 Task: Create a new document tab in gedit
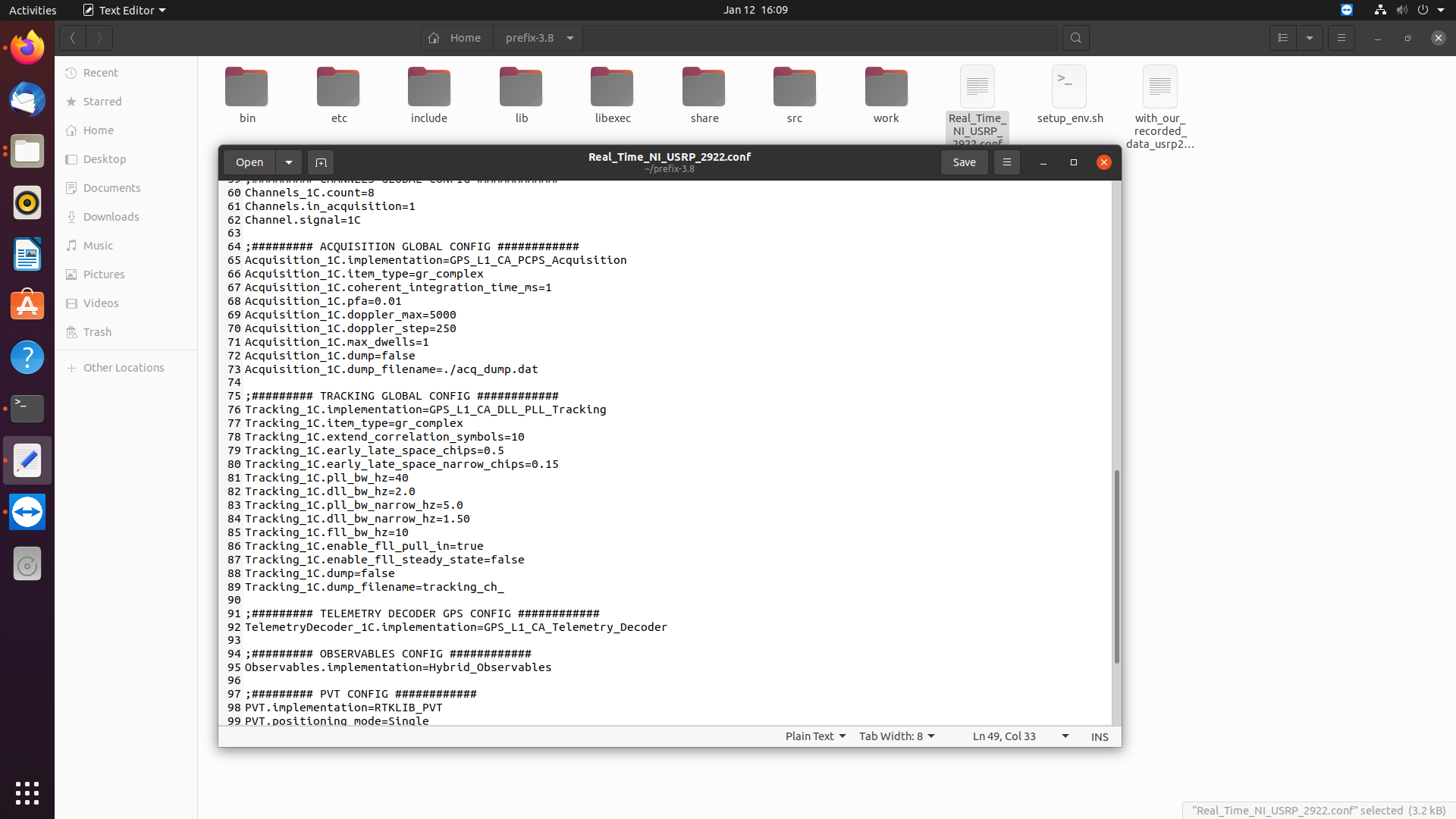[320, 162]
